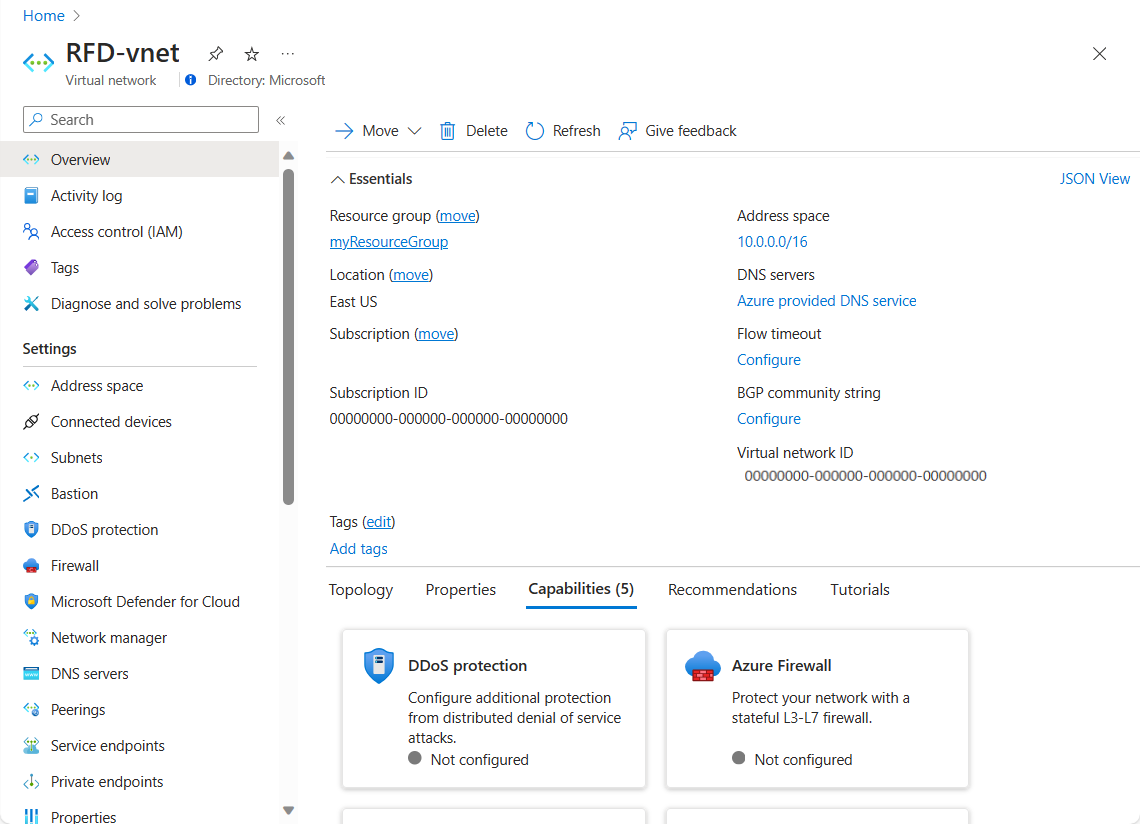Click the sidebar Search field
The image size is (1140, 824).
tap(141, 120)
